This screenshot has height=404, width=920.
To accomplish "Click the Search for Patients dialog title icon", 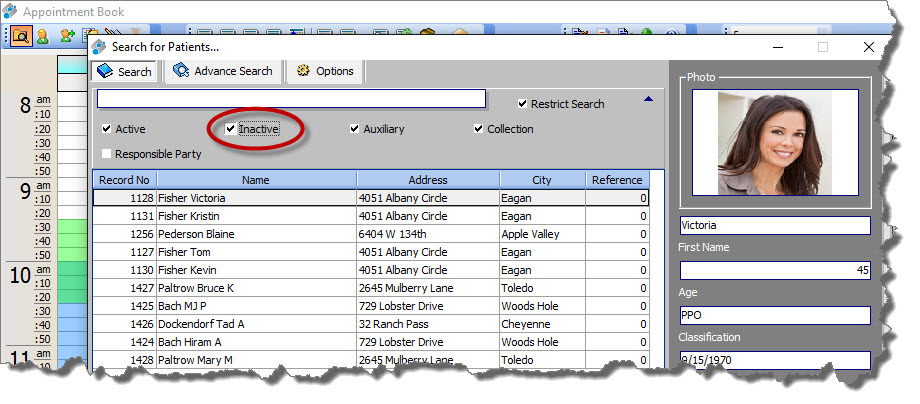I will tap(99, 47).
